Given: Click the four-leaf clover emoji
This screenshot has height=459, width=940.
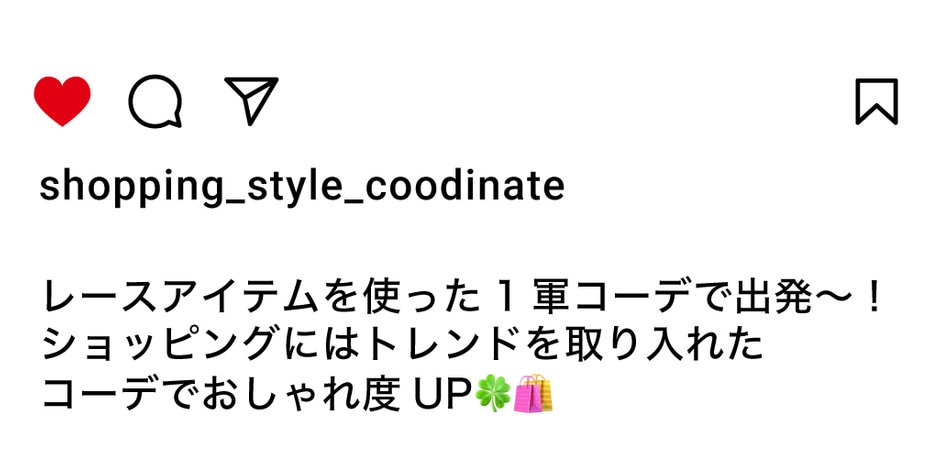Looking at the screenshot, I should pos(493,393).
